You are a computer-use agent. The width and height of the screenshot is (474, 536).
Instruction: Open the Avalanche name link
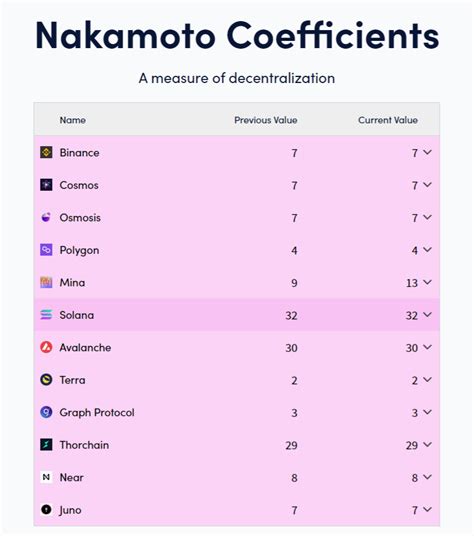click(85, 348)
